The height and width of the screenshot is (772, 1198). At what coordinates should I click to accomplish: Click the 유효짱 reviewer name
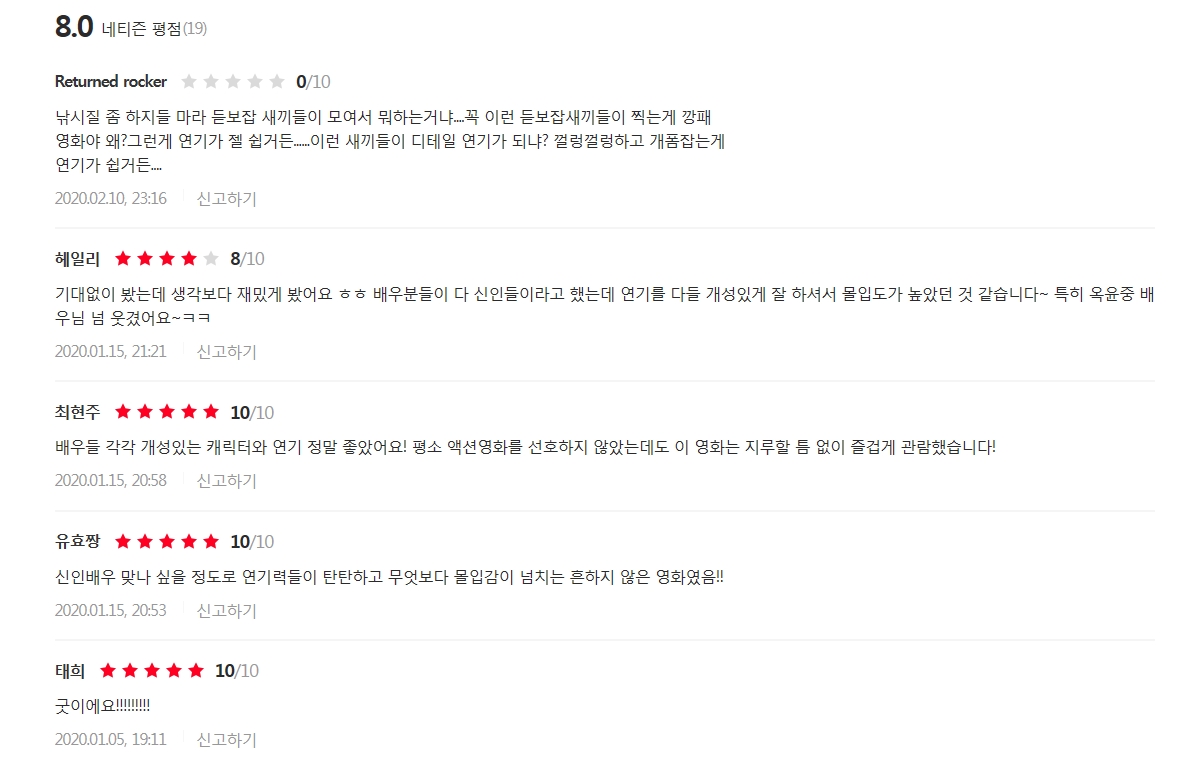pyautogui.click(x=78, y=542)
